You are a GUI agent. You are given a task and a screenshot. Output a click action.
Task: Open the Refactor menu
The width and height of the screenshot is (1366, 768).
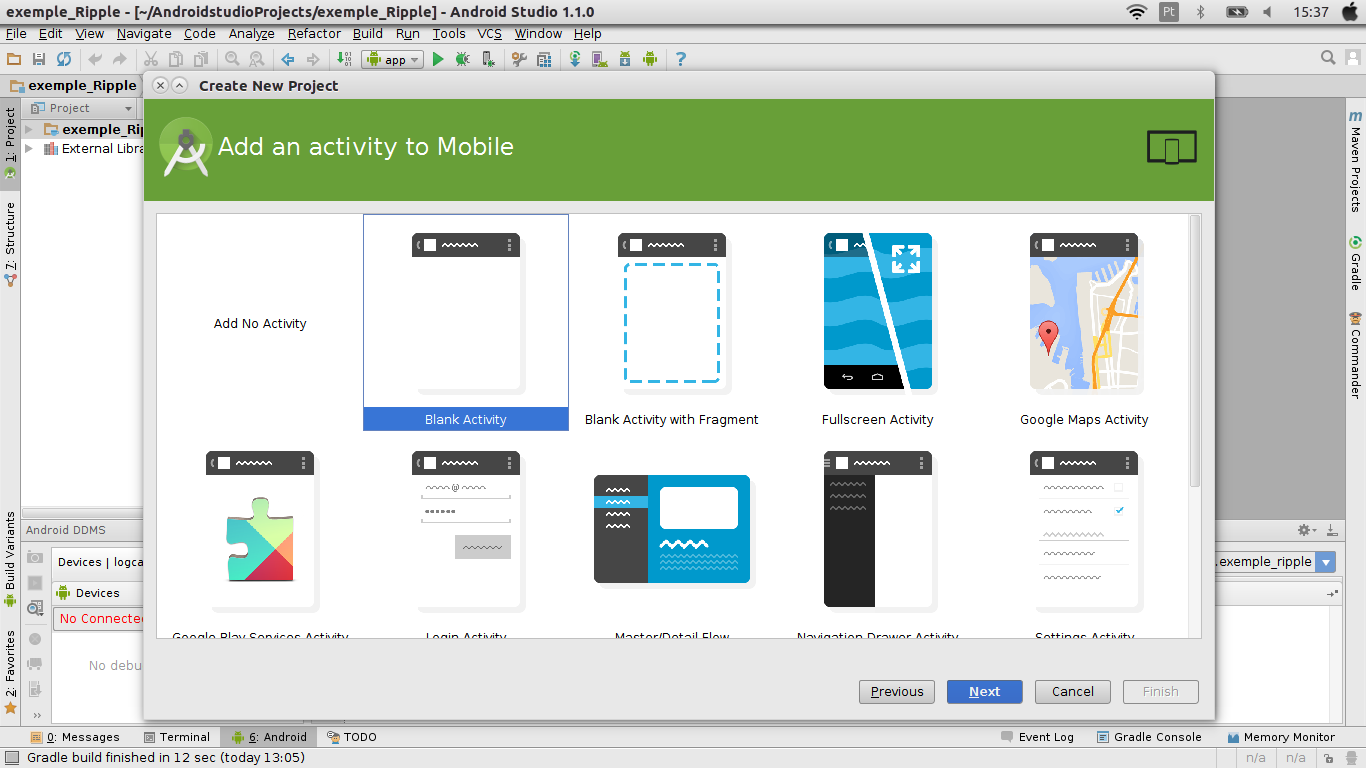314,33
